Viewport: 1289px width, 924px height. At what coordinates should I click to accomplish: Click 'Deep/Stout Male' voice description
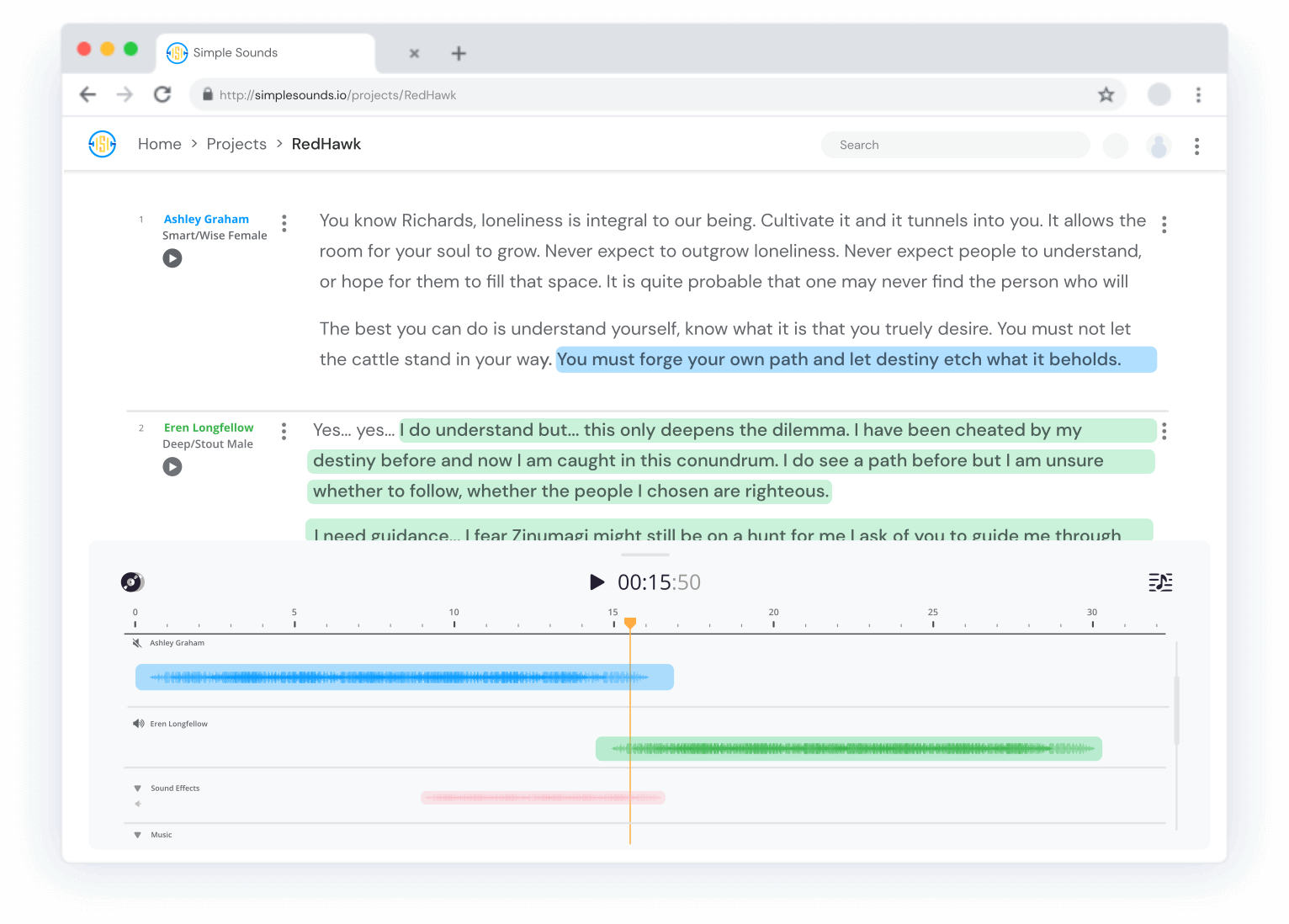[208, 444]
